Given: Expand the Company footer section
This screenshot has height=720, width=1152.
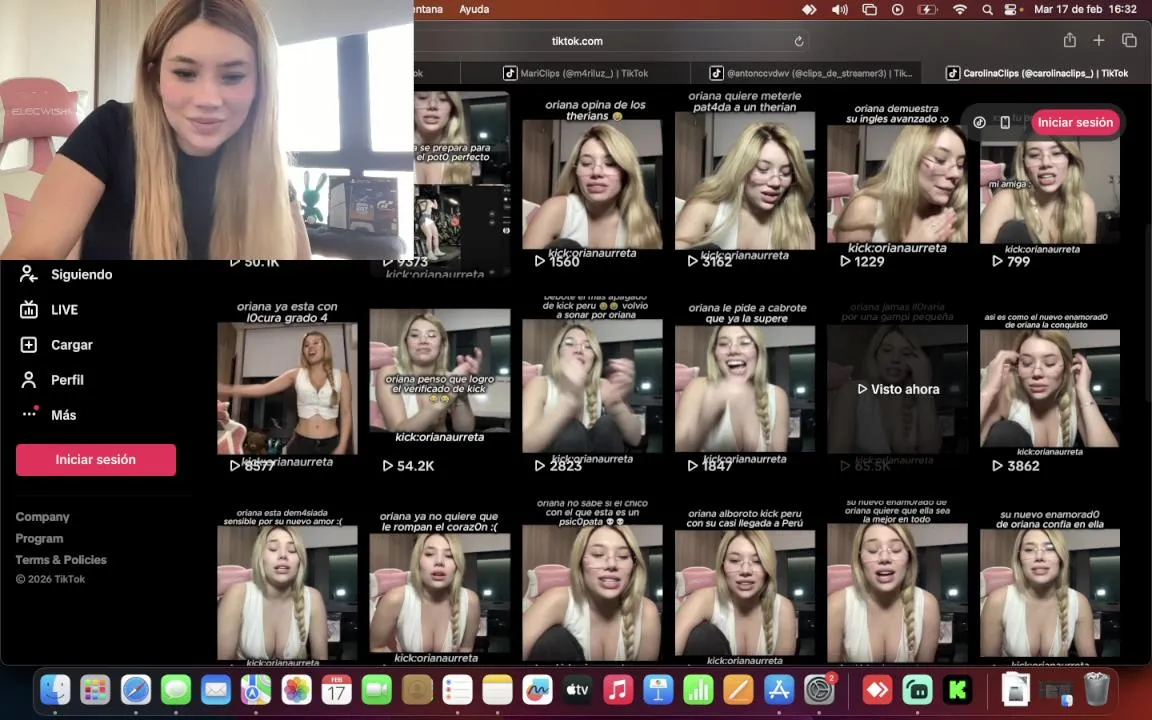Looking at the screenshot, I should coord(43,516).
